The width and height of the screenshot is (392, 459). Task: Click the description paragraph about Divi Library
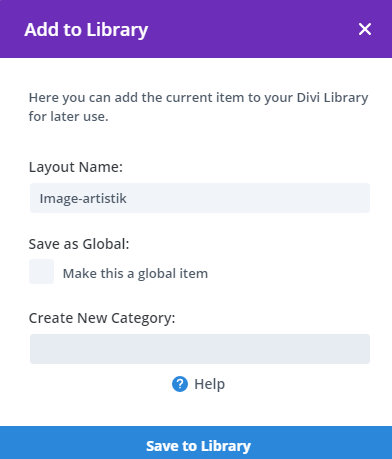point(198,107)
